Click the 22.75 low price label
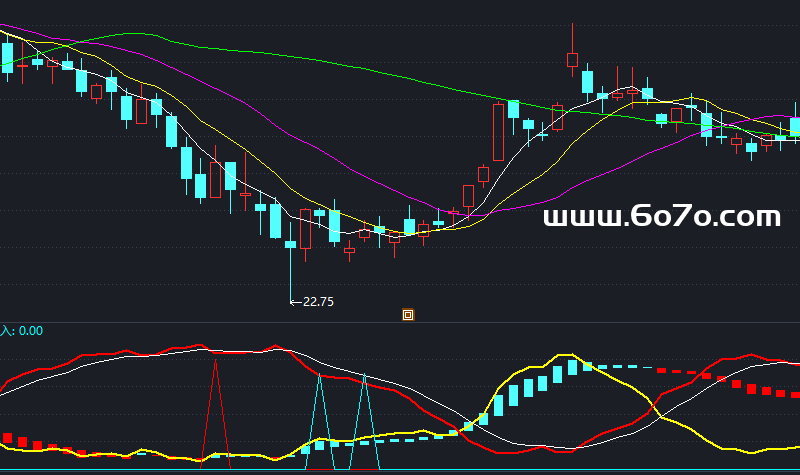 click(x=317, y=301)
